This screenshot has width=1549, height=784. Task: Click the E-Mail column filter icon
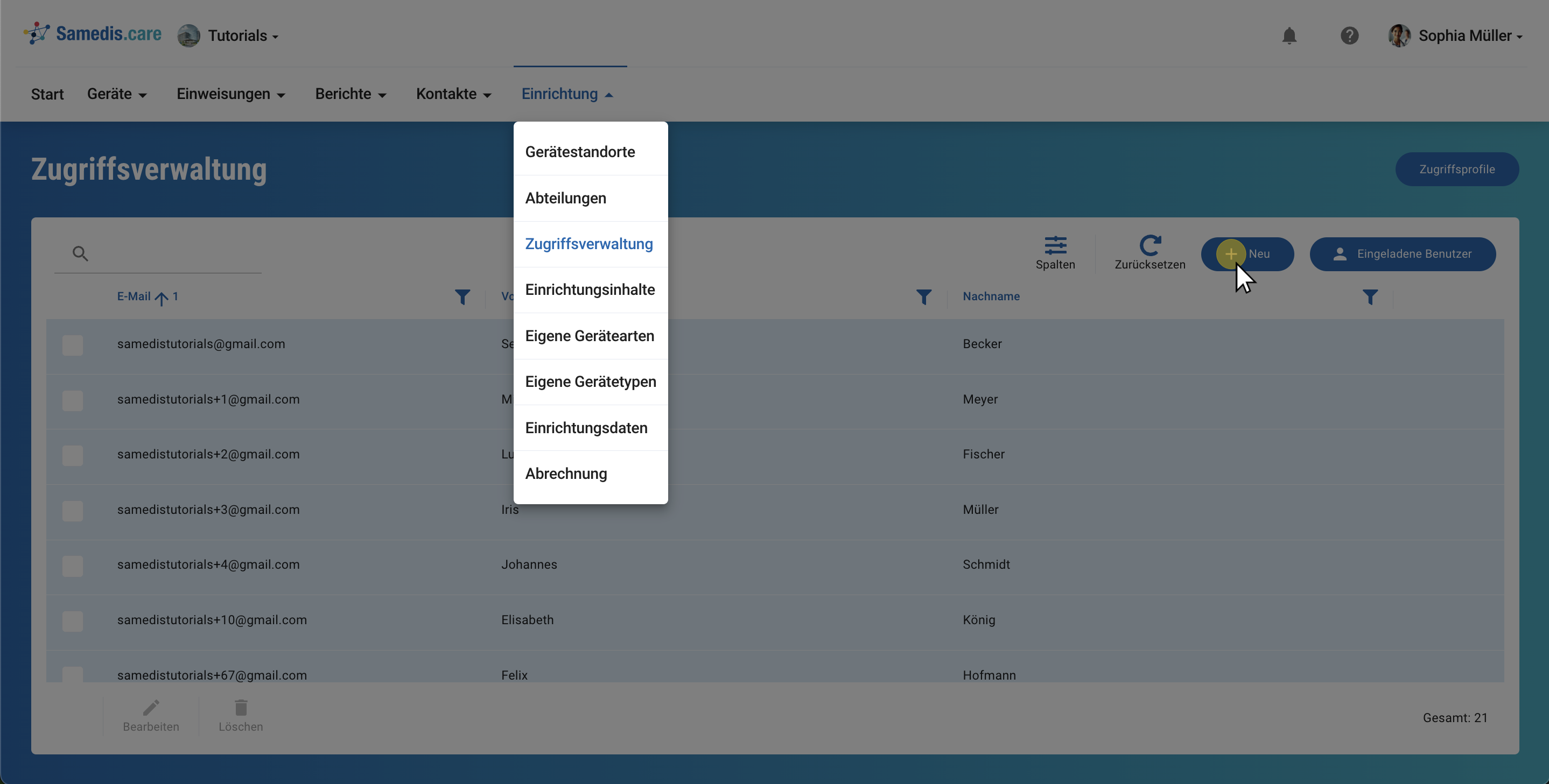[x=462, y=297]
